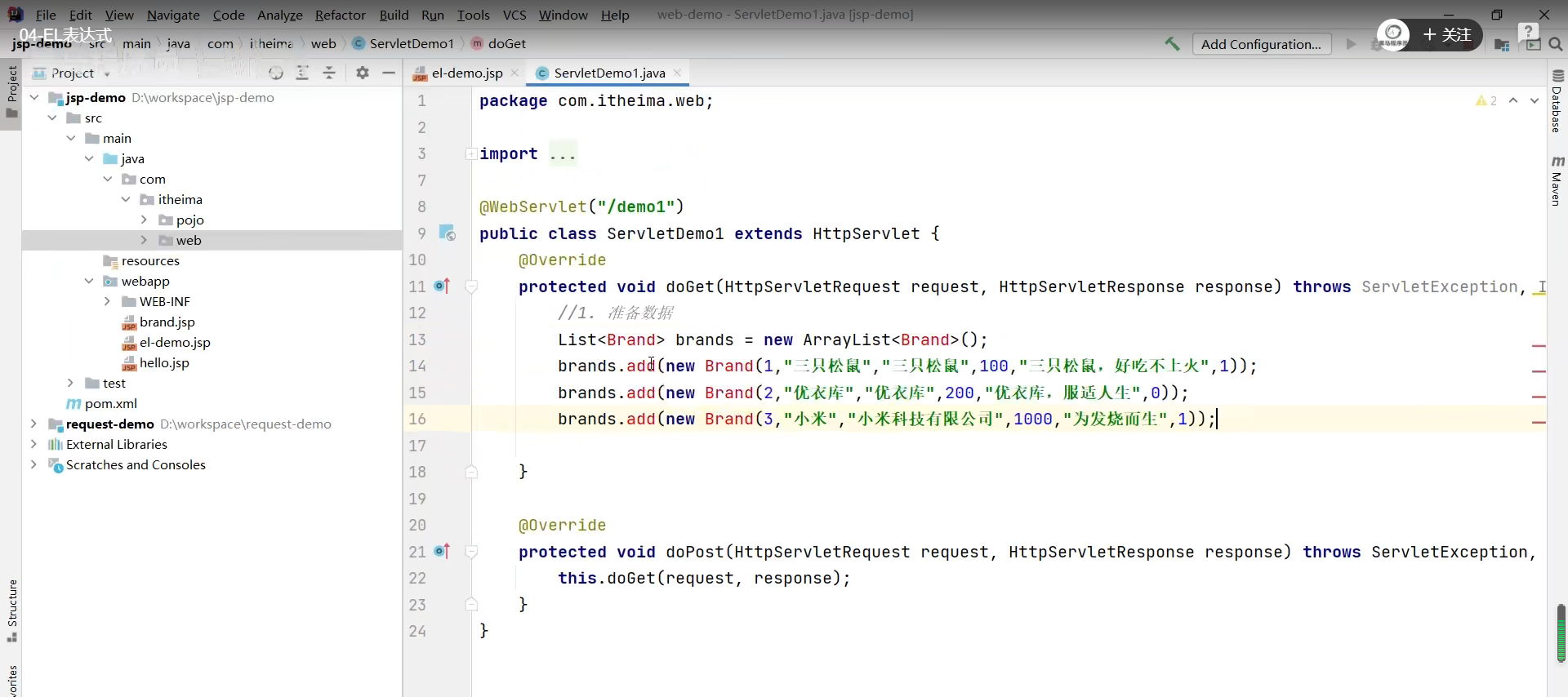Go to next highlighted error arrow
The height and width of the screenshot is (697, 1568).
pyautogui.click(x=1535, y=100)
